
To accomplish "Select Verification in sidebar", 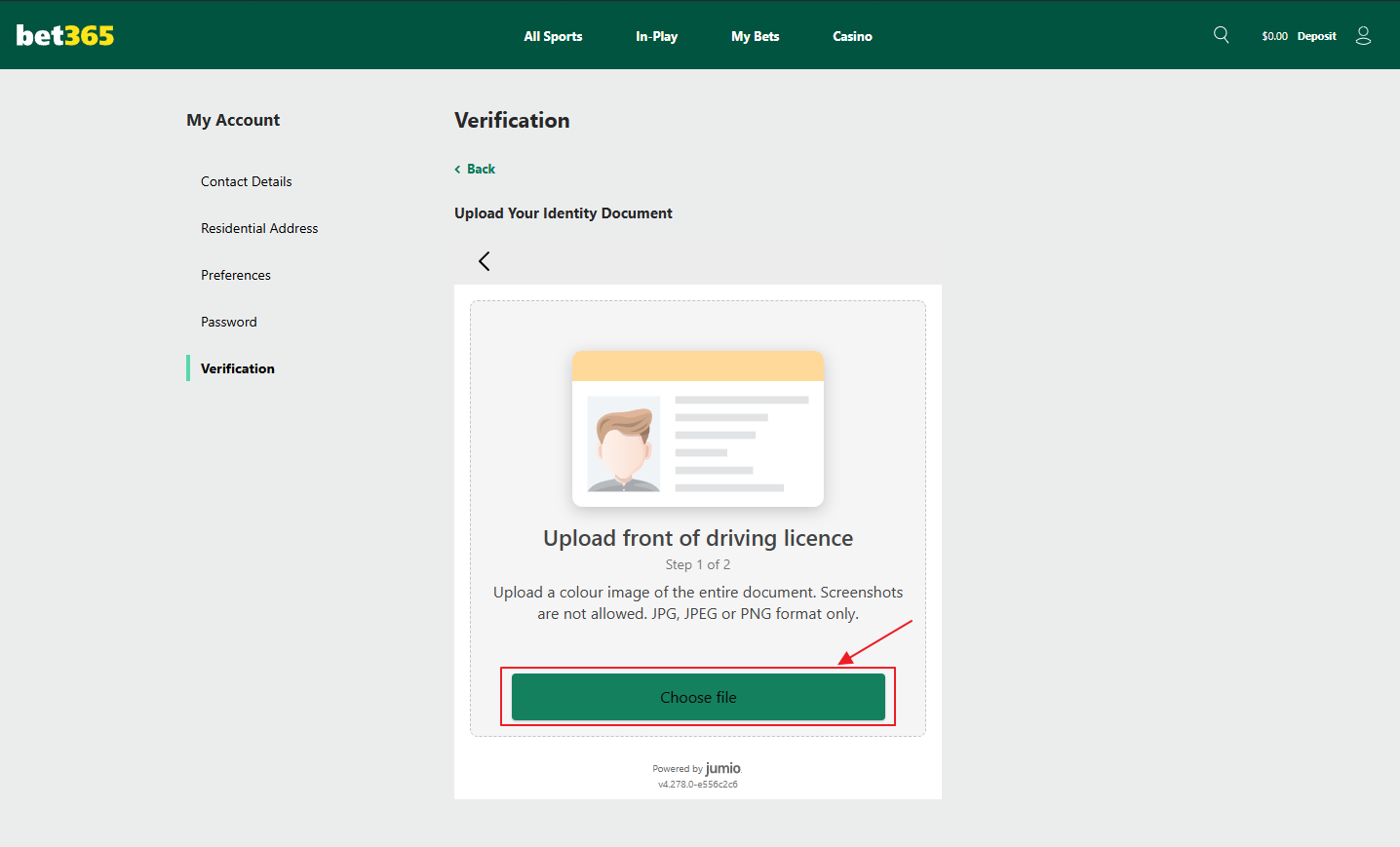I will click(238, 368).
